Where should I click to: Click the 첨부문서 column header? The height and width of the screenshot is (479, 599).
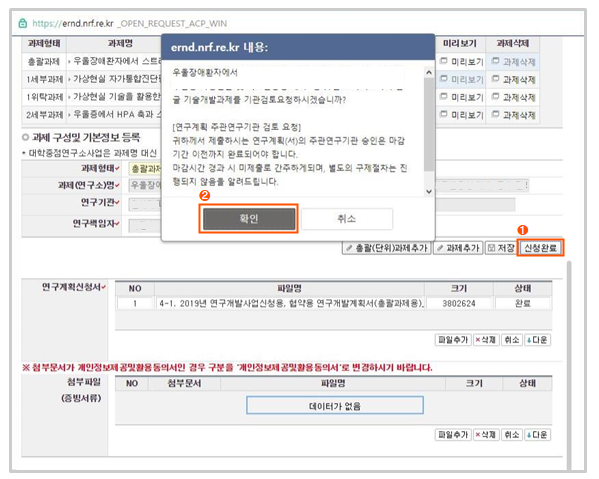[185, 384]
